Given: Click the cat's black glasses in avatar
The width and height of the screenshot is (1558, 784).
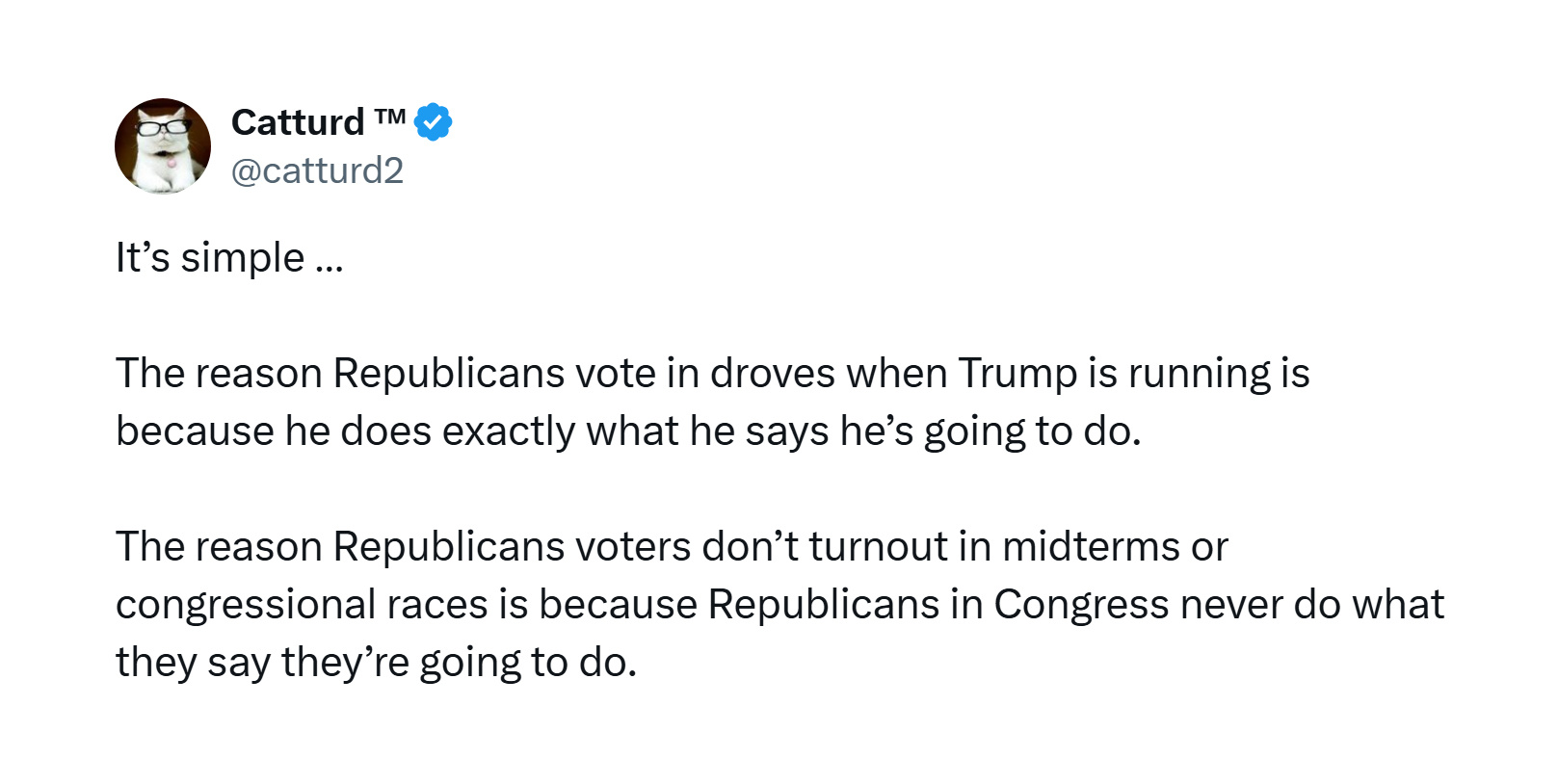Looking at the screenshot, I should click(x=162, y=126).
